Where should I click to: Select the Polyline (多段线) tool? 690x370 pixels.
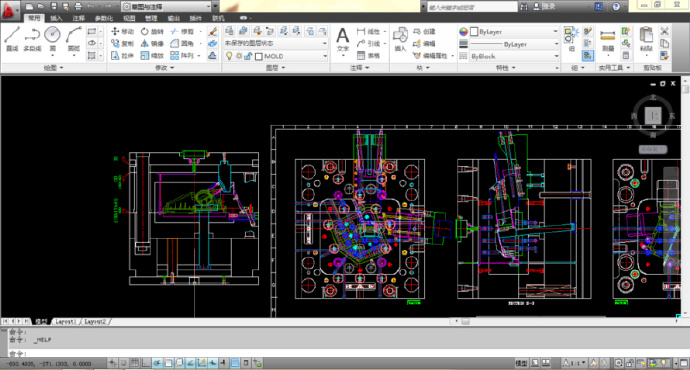(x=32, y=38)
